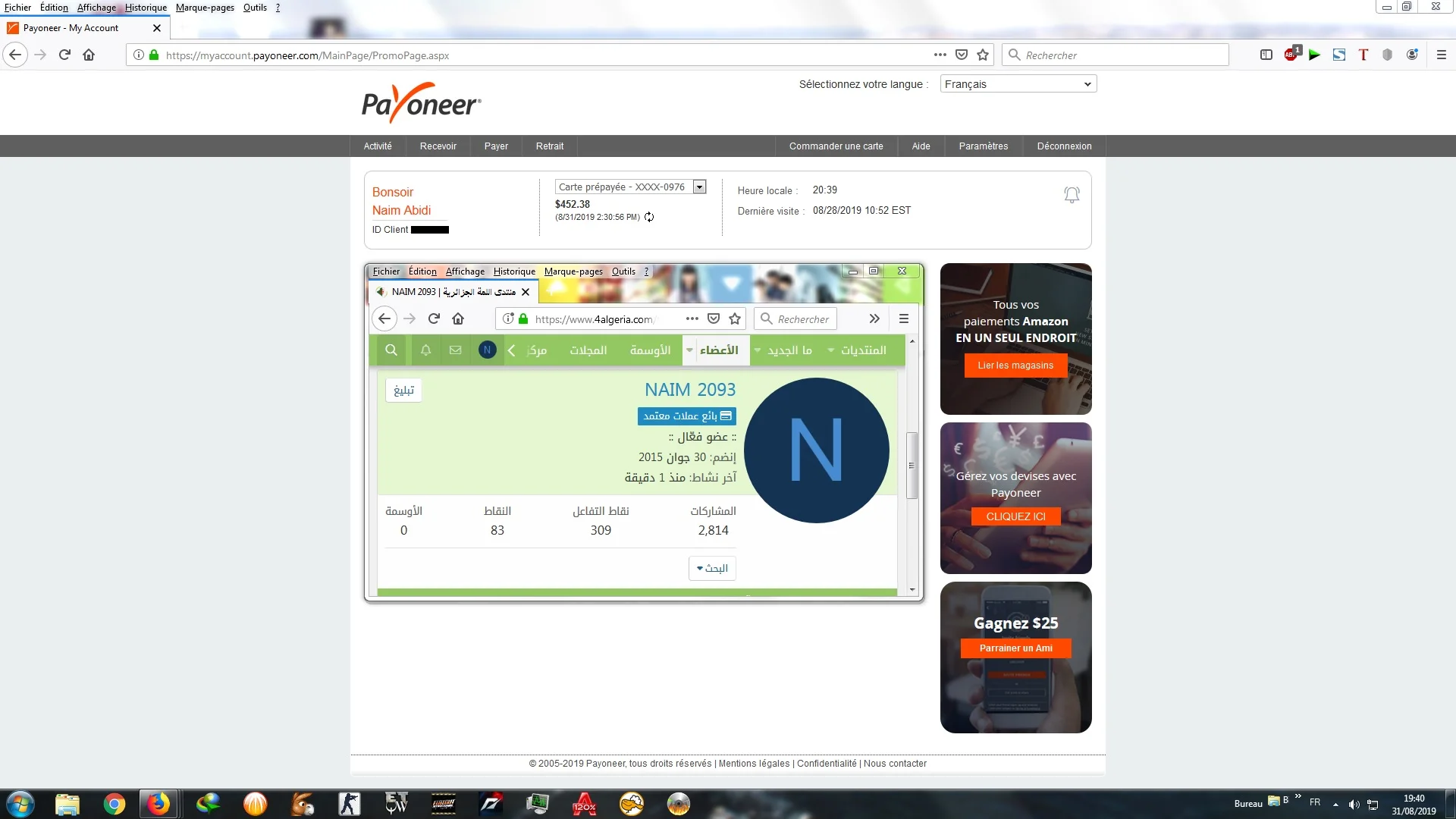
Task: Click the Lier les magasins button
Action: click(1015, 366)
